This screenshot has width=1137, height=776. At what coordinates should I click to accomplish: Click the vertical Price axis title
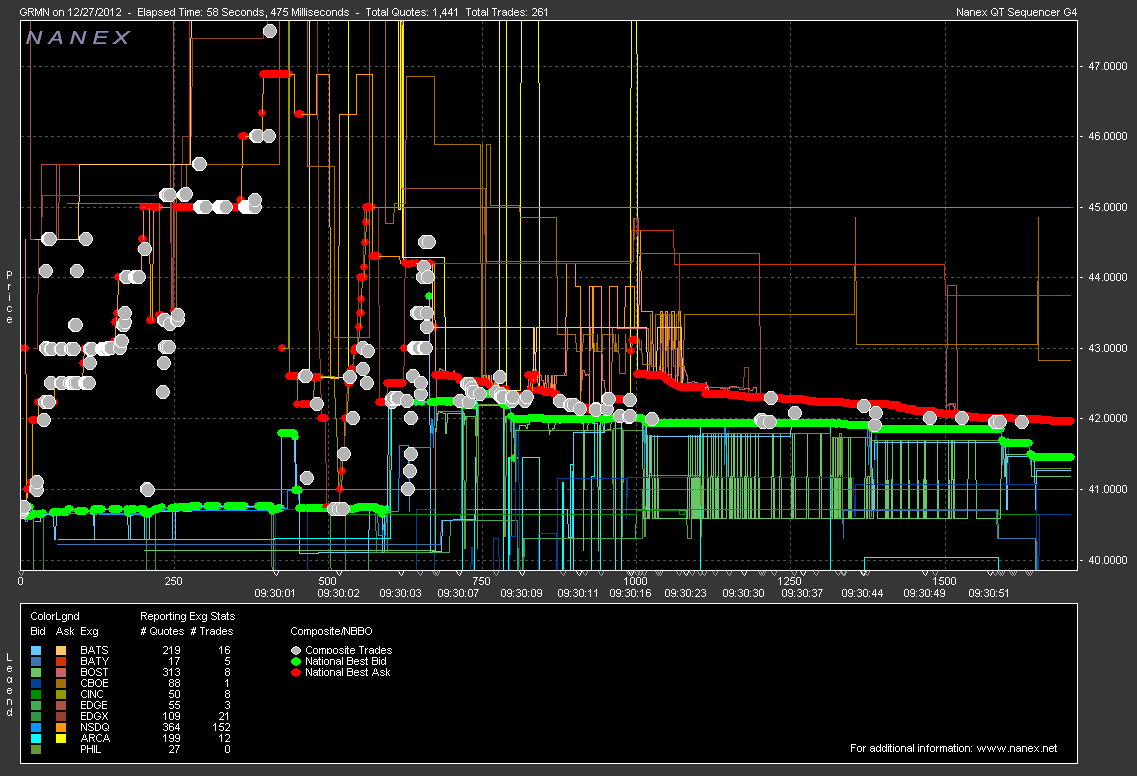9,297
